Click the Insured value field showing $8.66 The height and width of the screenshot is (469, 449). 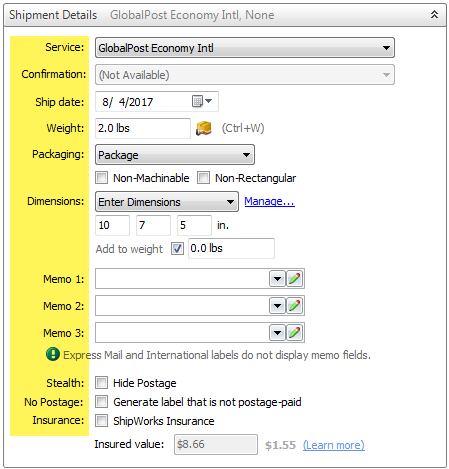click(216, 444)
